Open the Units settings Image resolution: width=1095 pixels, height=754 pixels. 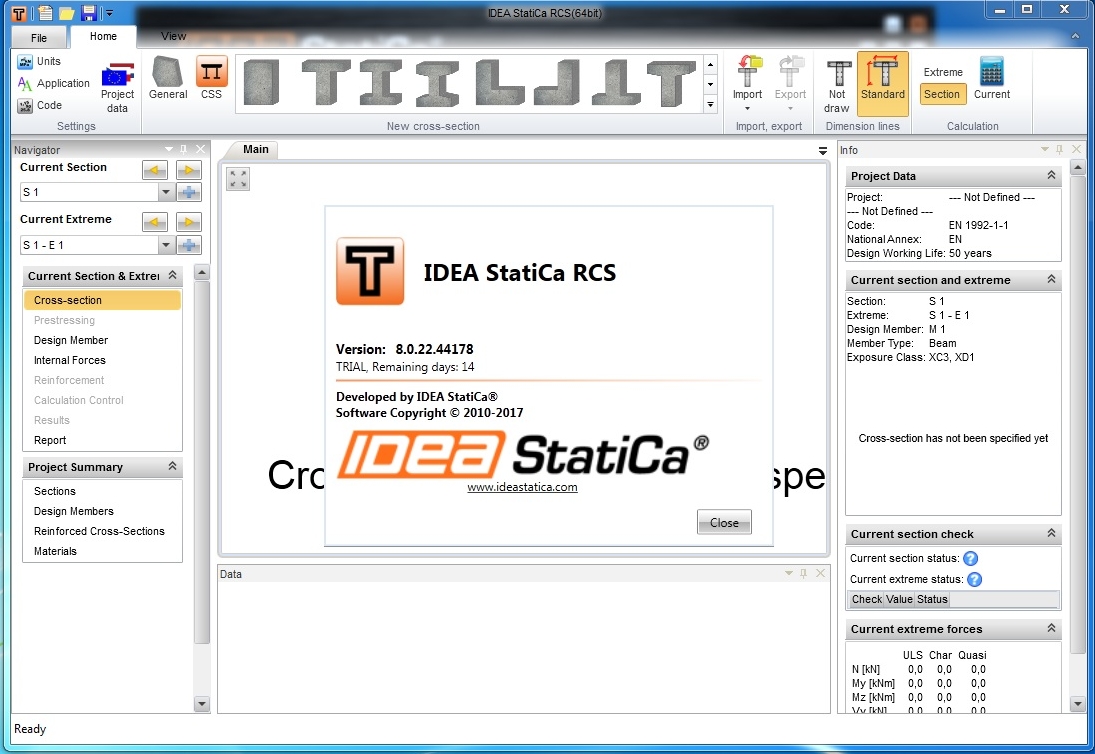point(39,61)
